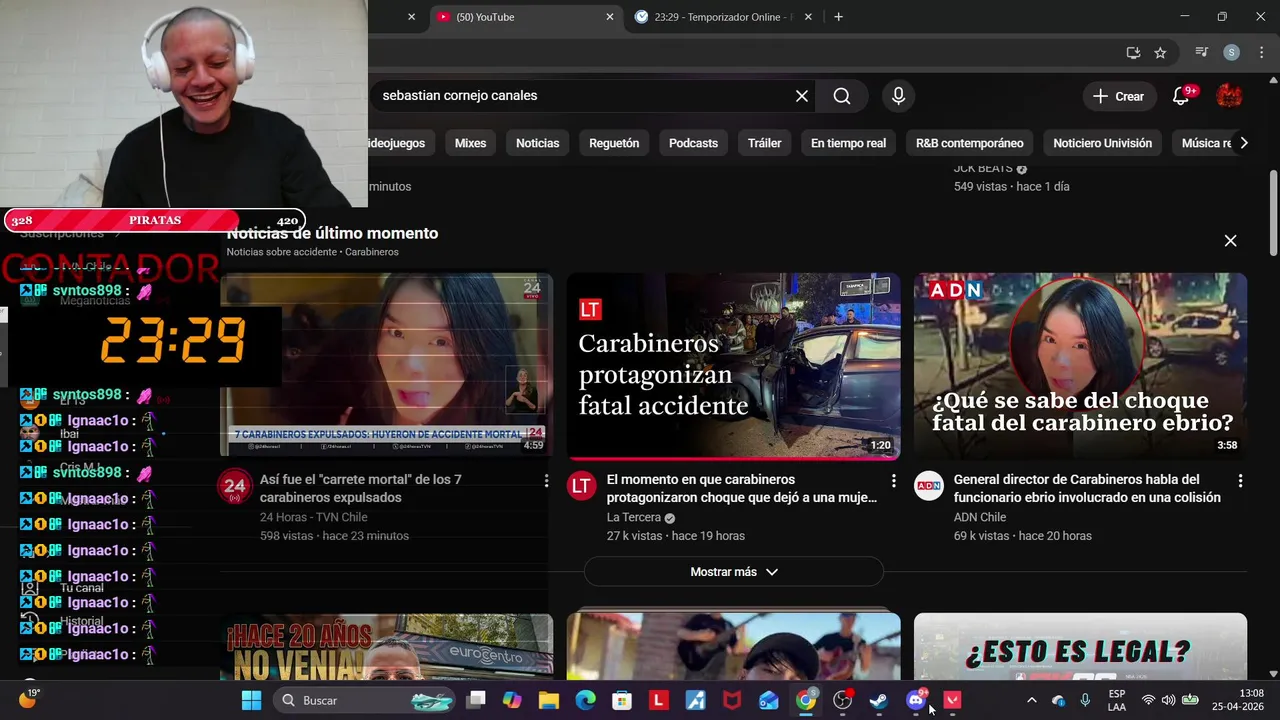The height and width of the screenshot is (720, 1280).
Task: Open the Windows Start menu
Action: pos(251,700)
